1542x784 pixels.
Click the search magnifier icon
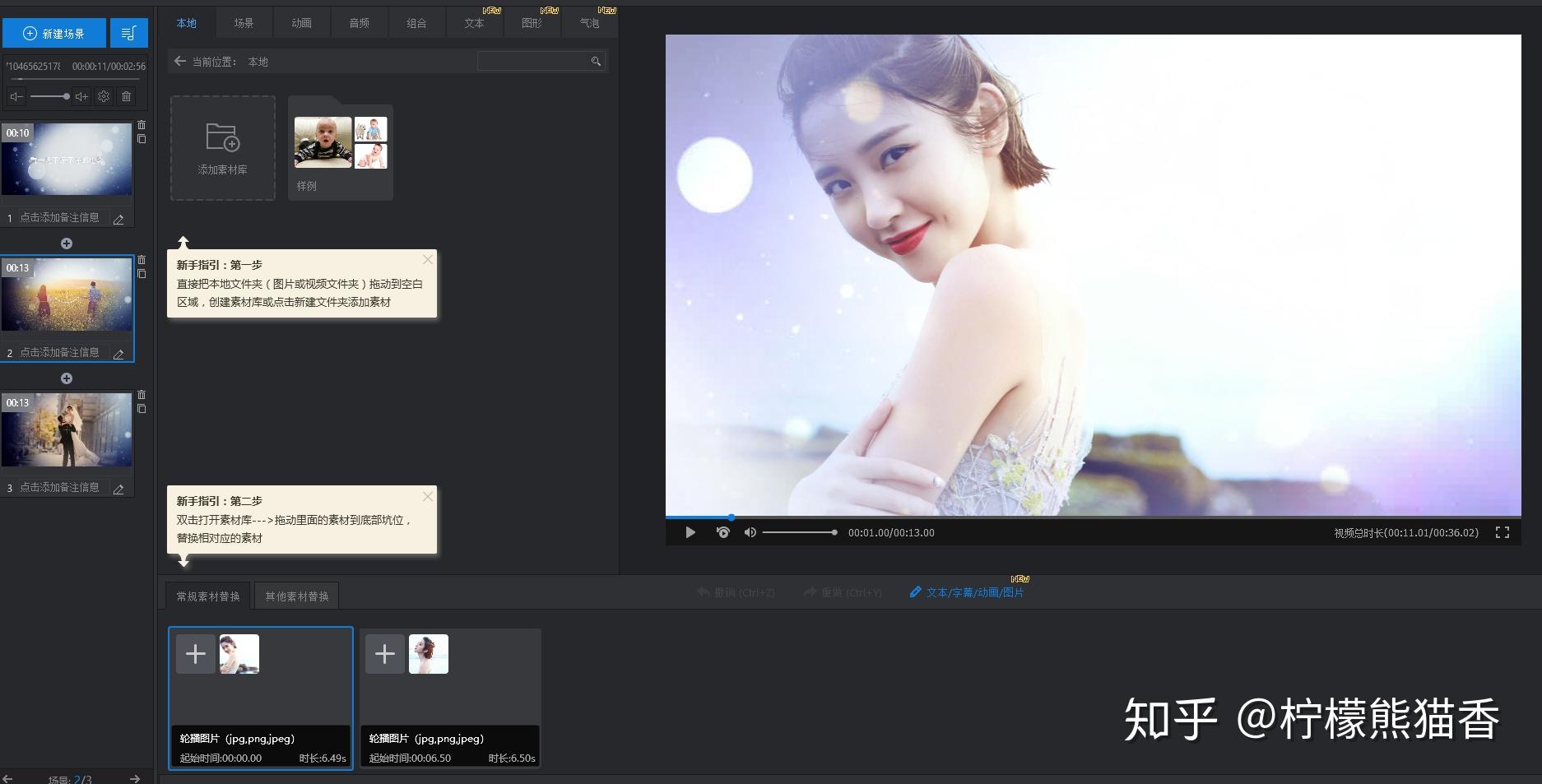tap(596, 61)
